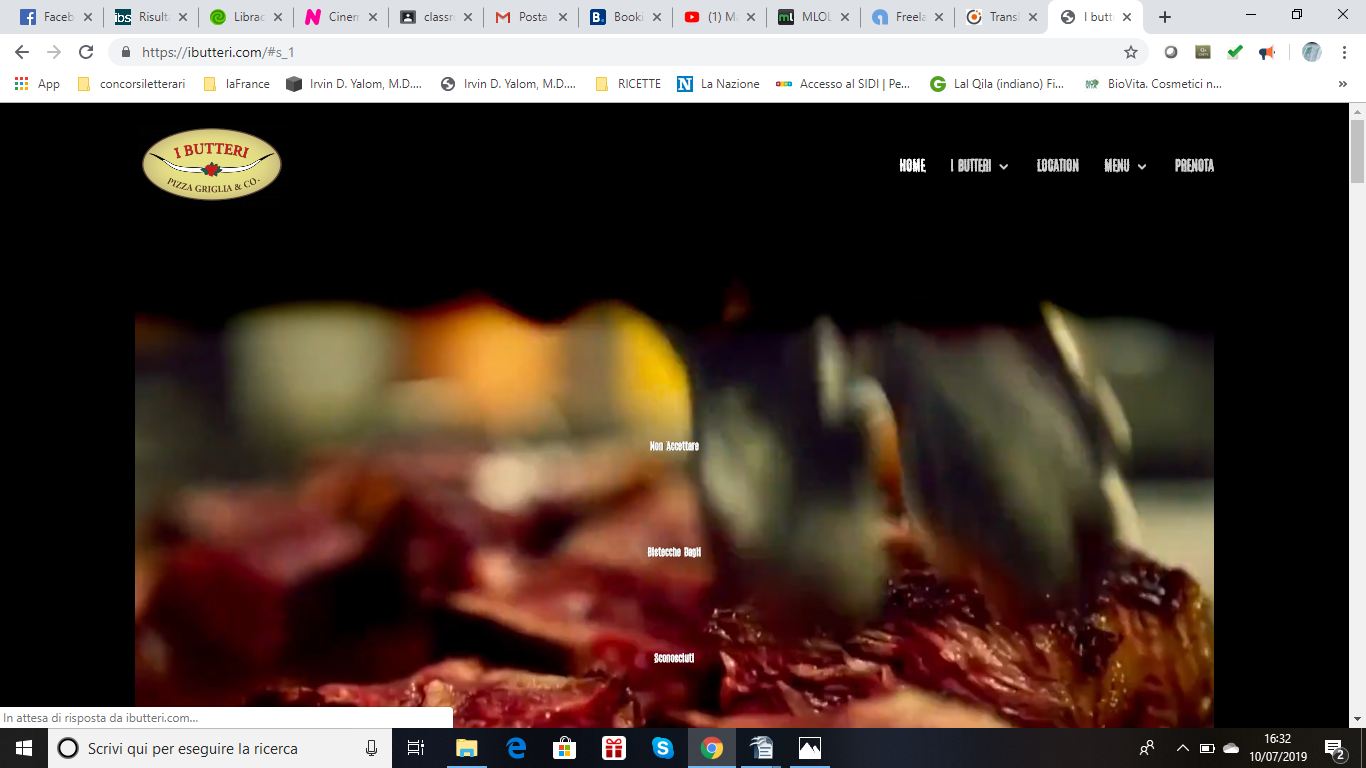This screenshot has height=768, width=1366.
Task: Open the Apps shortcut in bookmarks bar
Action: [x=37, y=84]
